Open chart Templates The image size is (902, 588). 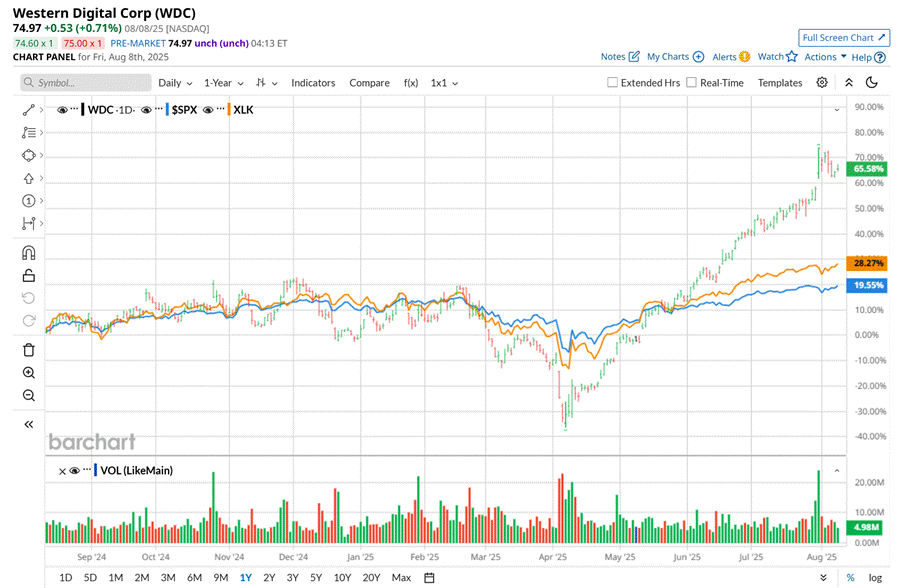[x=779, y=83]
